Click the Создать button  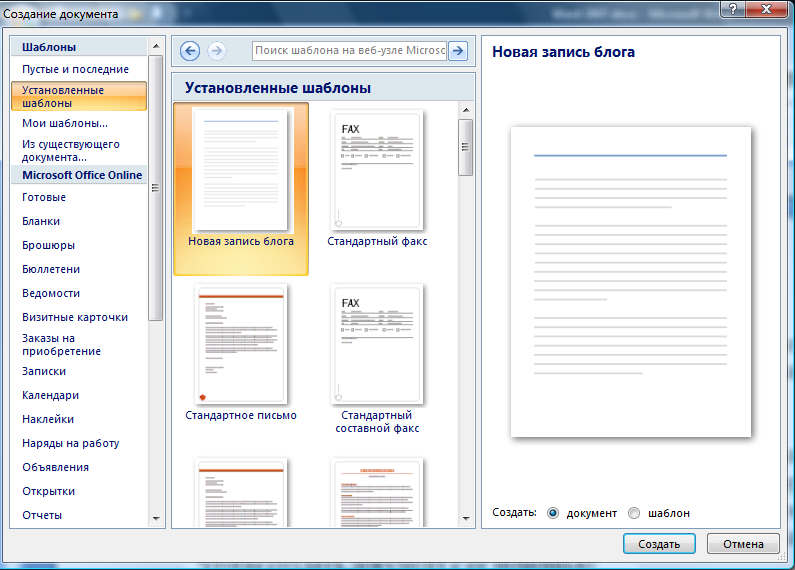659,544
